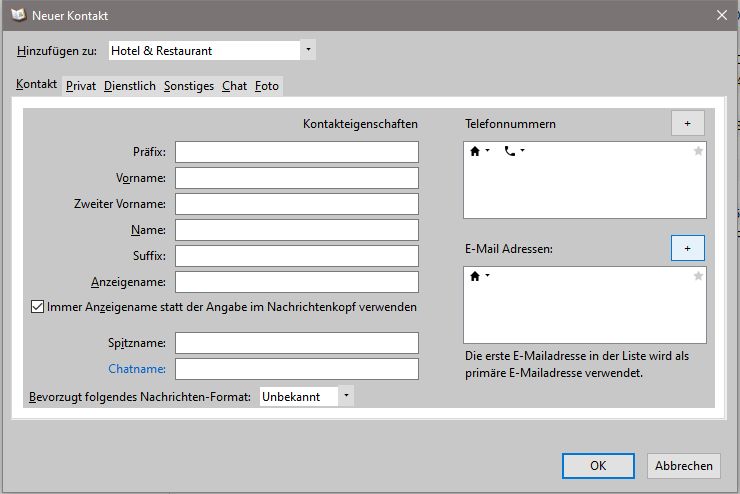Click into the Vorname text field

[297, 178]
